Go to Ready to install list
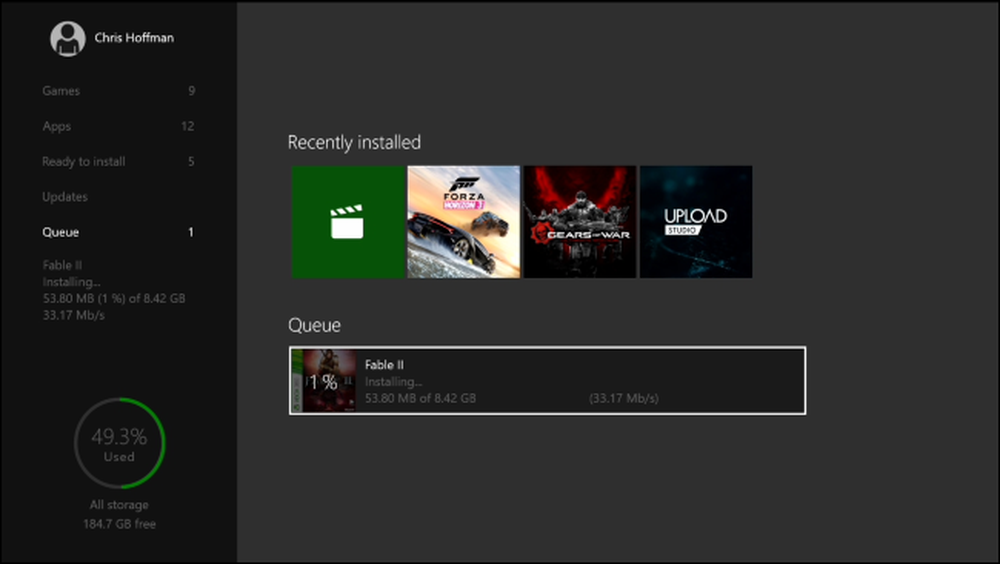 coord(118,161)
